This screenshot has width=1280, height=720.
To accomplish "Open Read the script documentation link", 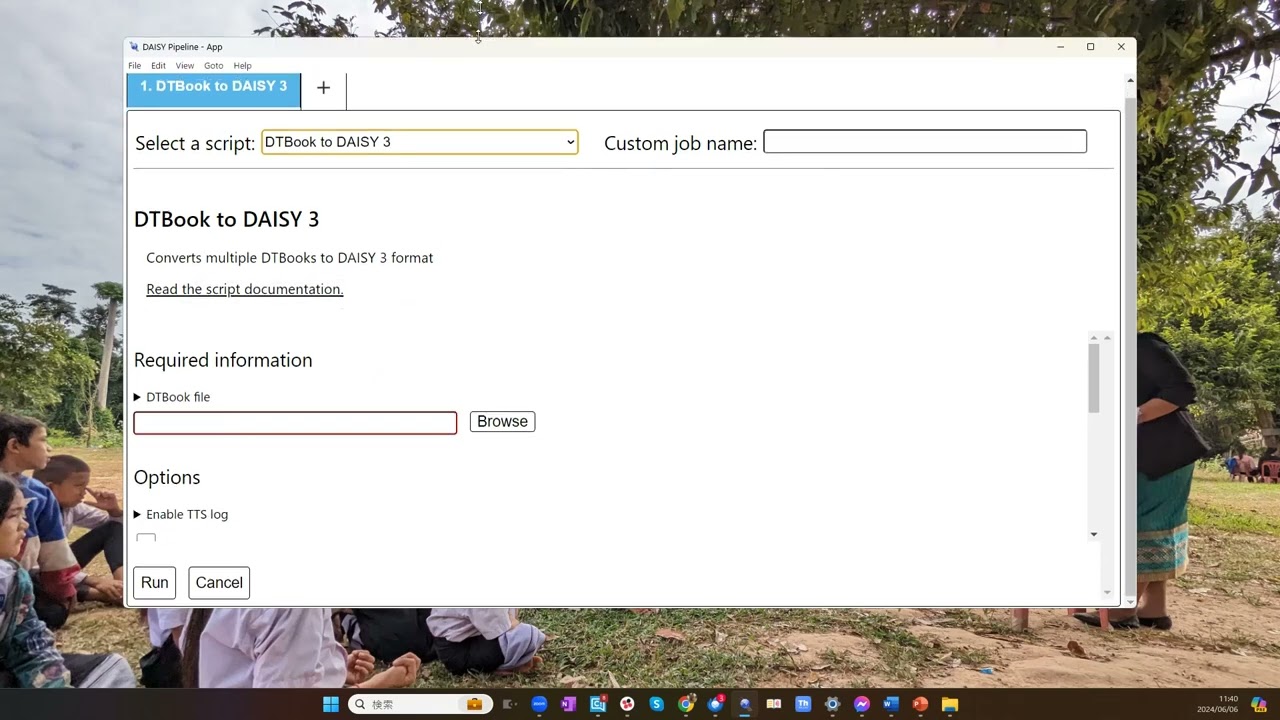I will point(245,289).
